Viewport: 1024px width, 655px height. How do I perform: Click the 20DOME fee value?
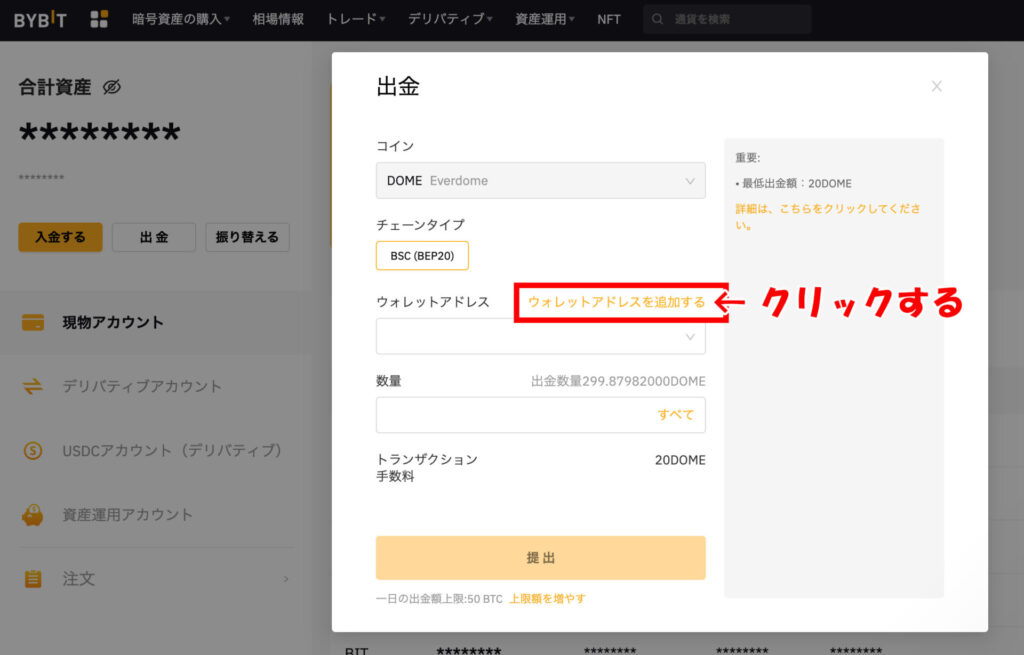coord(680,460)
